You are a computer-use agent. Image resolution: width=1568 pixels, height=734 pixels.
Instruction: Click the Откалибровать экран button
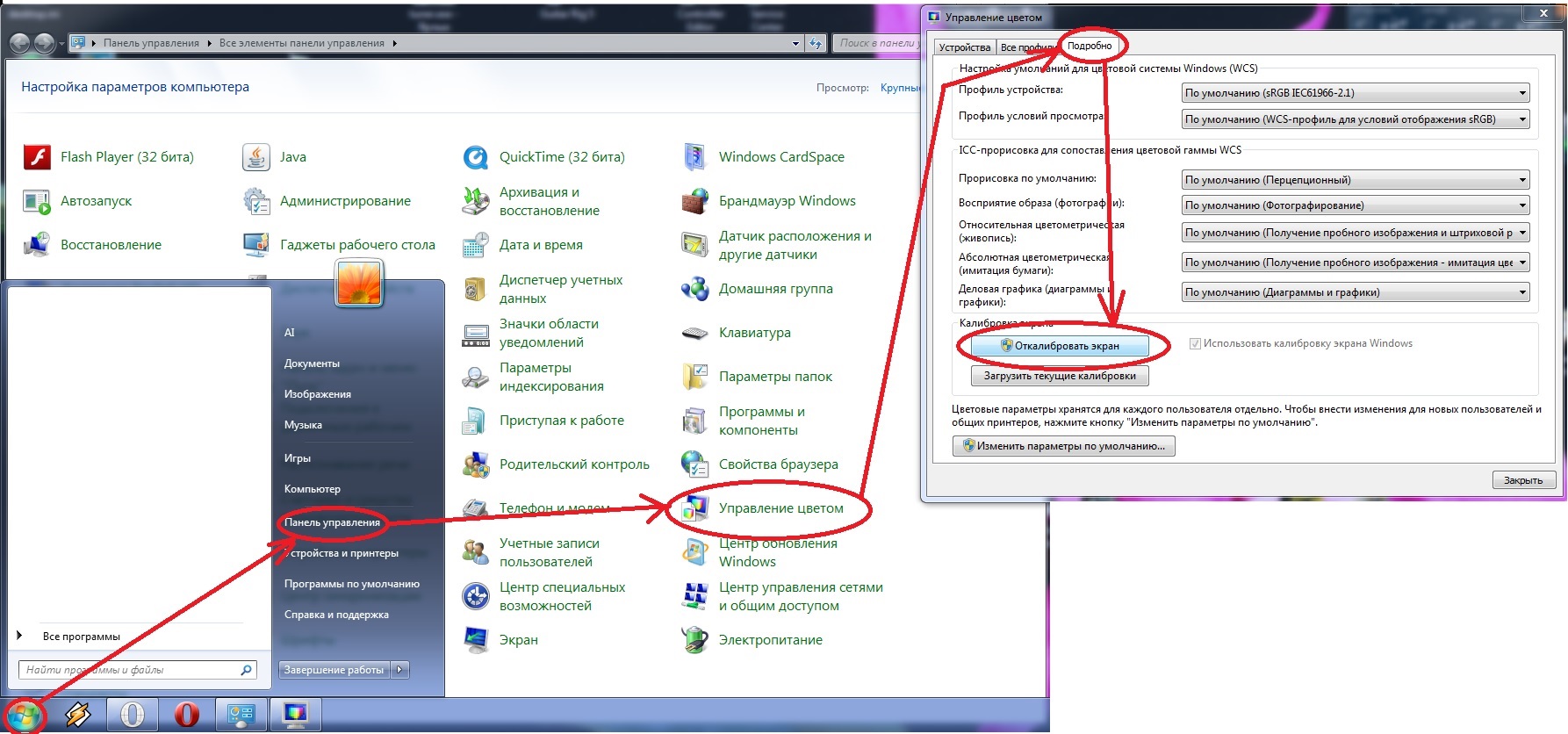(1060, 346)
